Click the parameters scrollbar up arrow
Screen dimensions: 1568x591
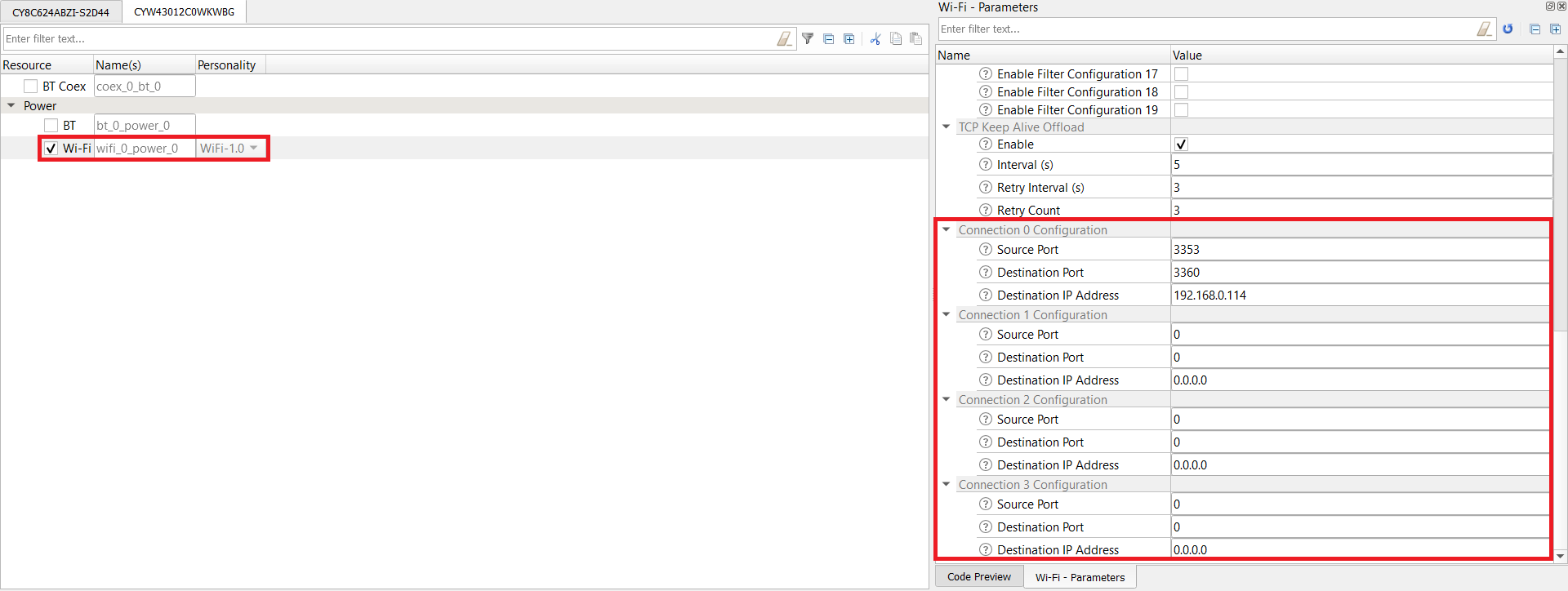click(x=1561, y=51)
